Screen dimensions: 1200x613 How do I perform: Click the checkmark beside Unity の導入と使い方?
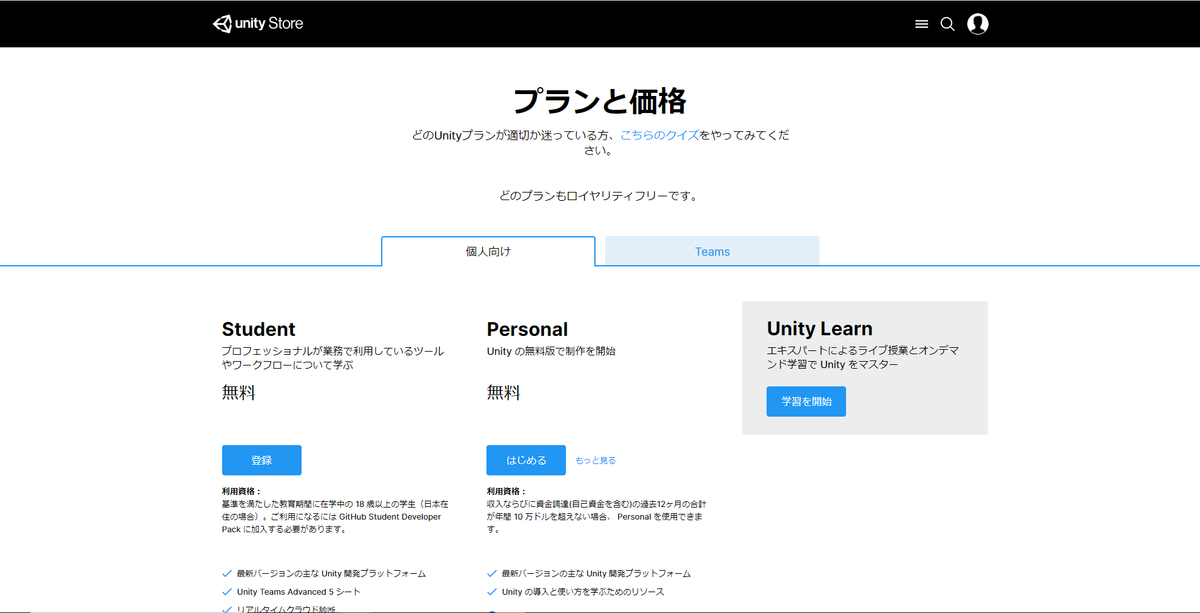click(492, 592)
